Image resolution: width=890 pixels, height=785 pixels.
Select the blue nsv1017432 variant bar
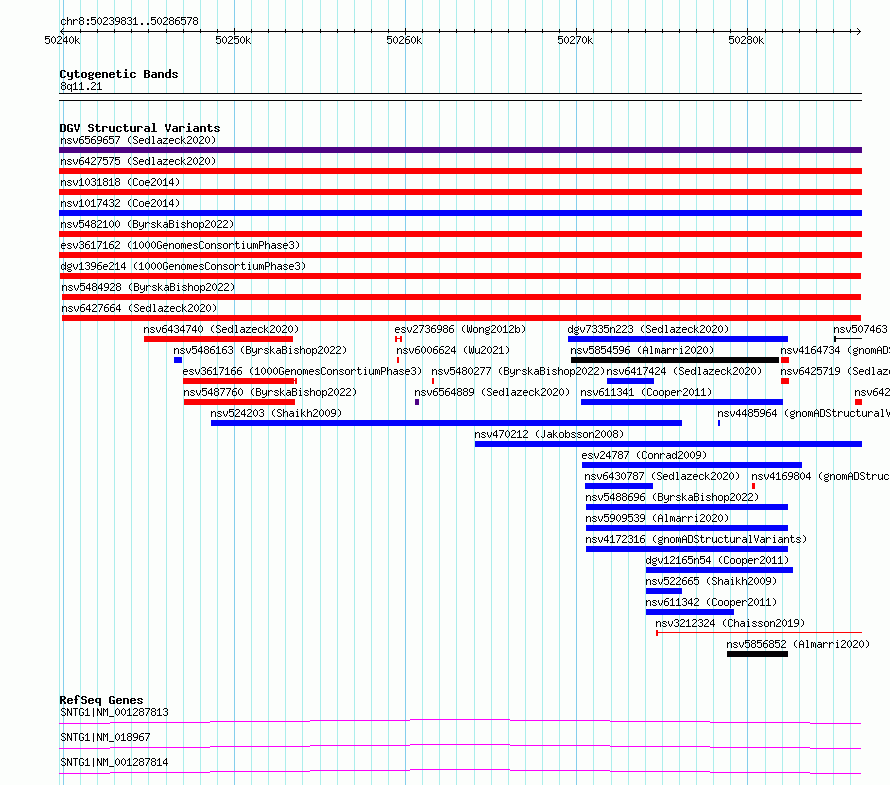pos(460,213)
